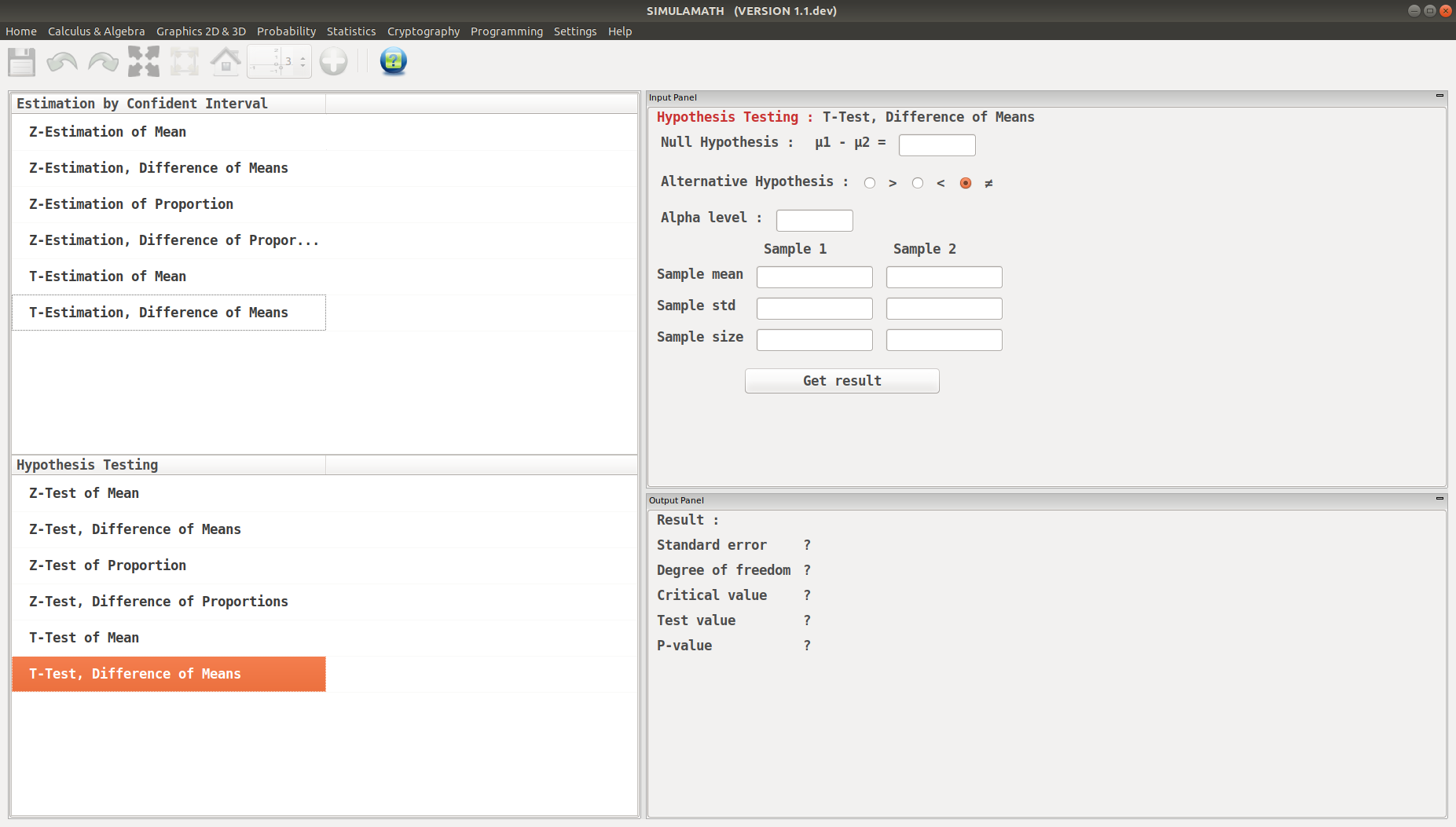The height and width of the screenshot is (827, 1456).
Task: Select Z-Test, Difference of Proportions
Action: coord(169,602)
